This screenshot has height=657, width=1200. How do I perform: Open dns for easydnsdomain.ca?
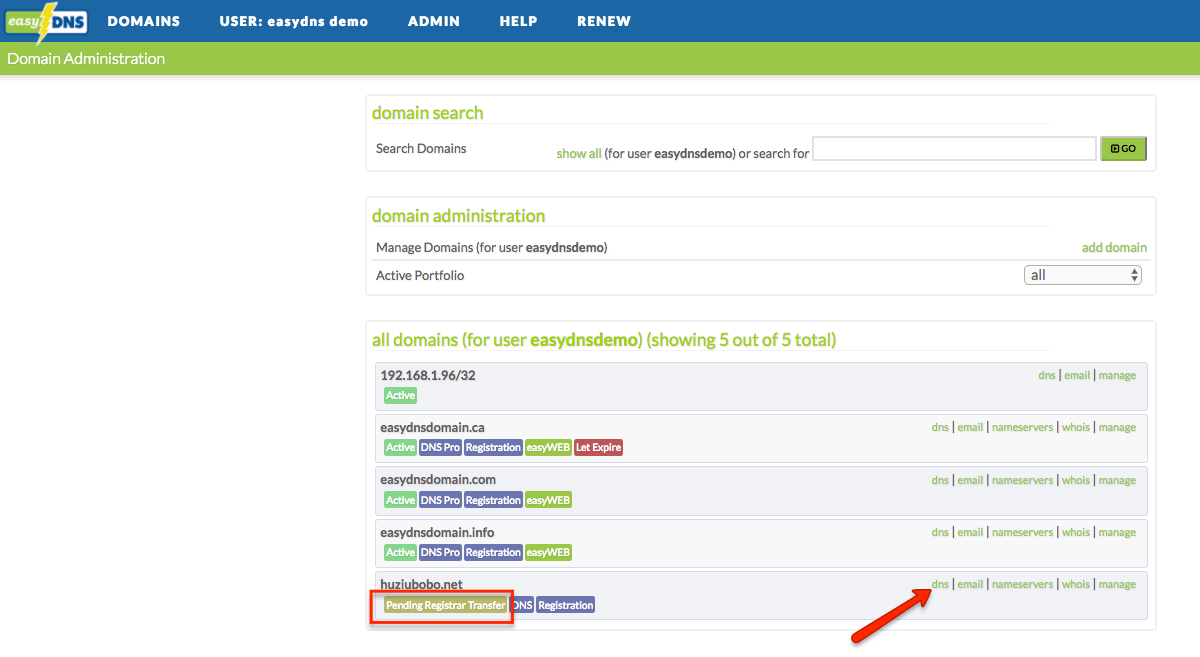940,427
